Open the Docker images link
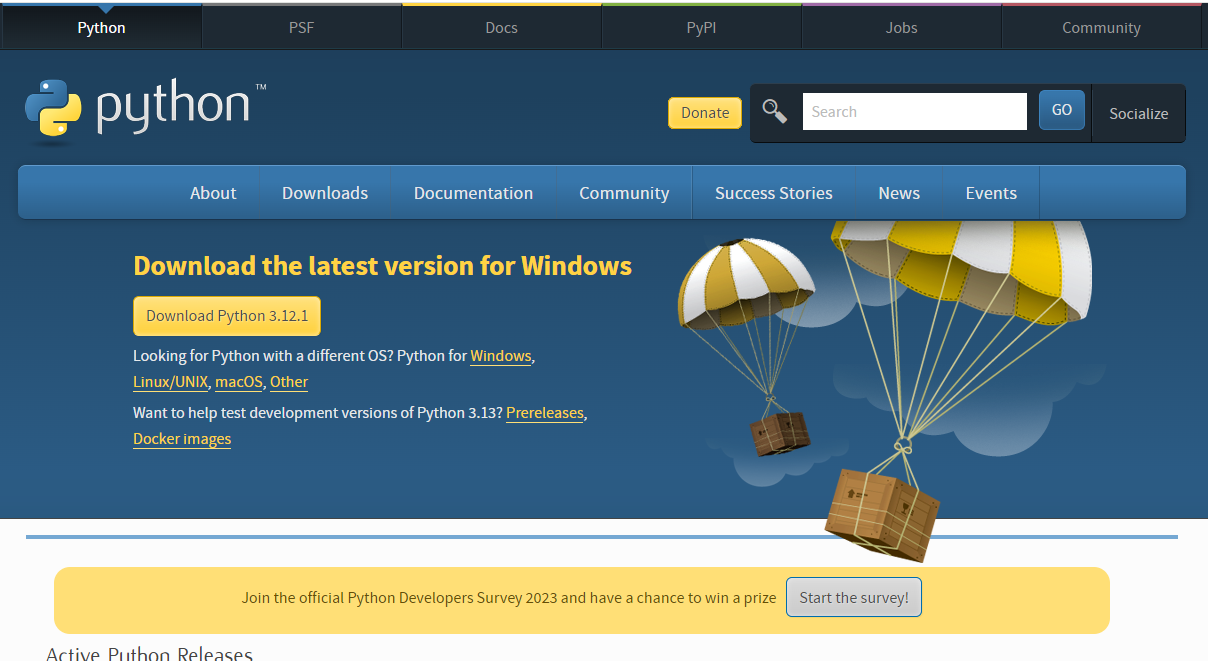The width and height of the screenshot is (1208, 661). pos(182,439)
